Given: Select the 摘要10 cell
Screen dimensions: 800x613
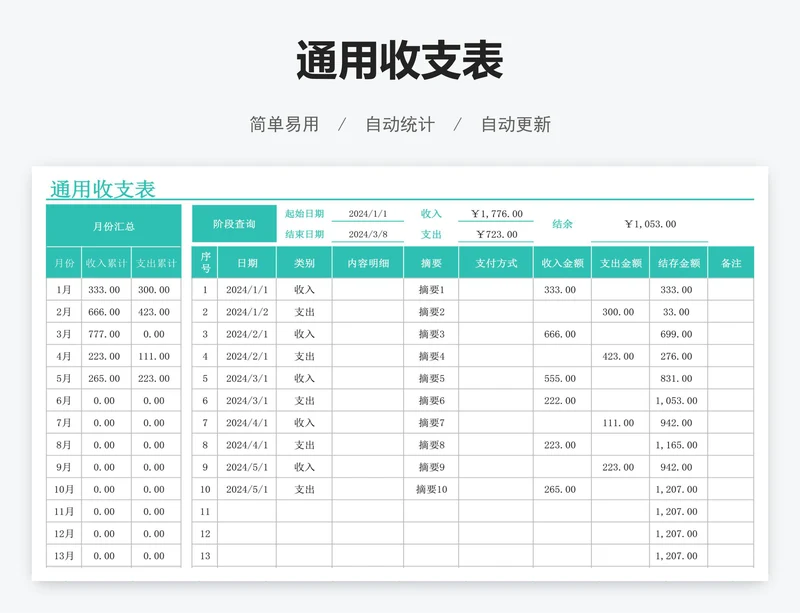Looking at the screenshot, I should (x=431, y=489).
